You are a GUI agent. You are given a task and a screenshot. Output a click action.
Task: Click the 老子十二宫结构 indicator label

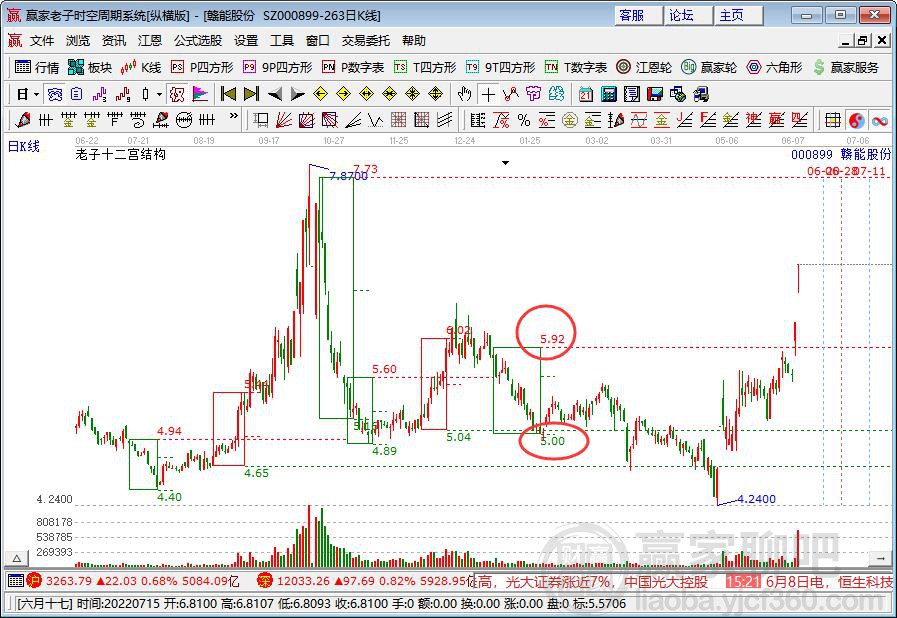coord(120,154)
